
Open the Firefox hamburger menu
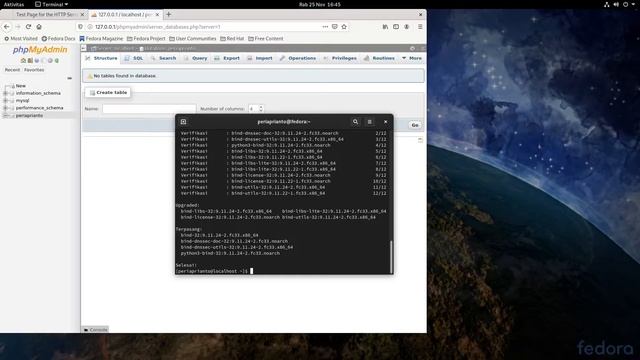click(x=420, y=27)
